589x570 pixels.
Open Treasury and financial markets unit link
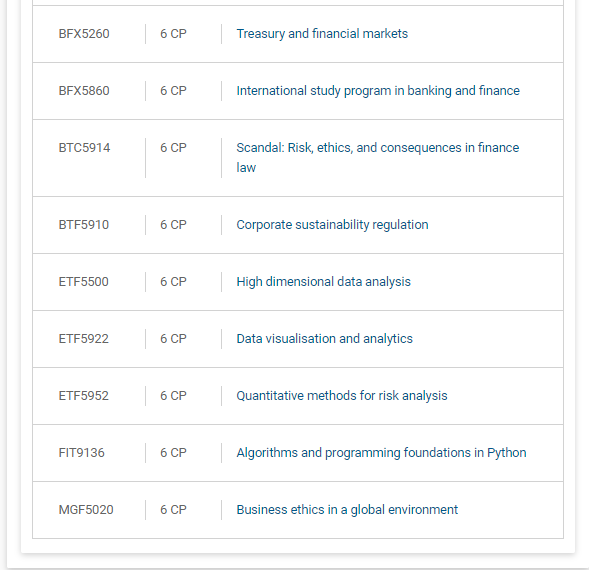[322, 34]
